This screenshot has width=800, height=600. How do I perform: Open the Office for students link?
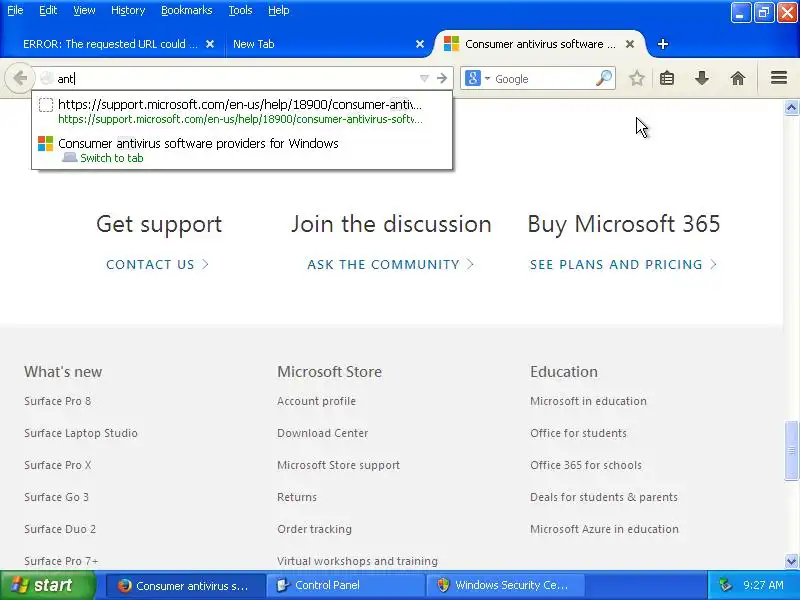click(578, 433)
